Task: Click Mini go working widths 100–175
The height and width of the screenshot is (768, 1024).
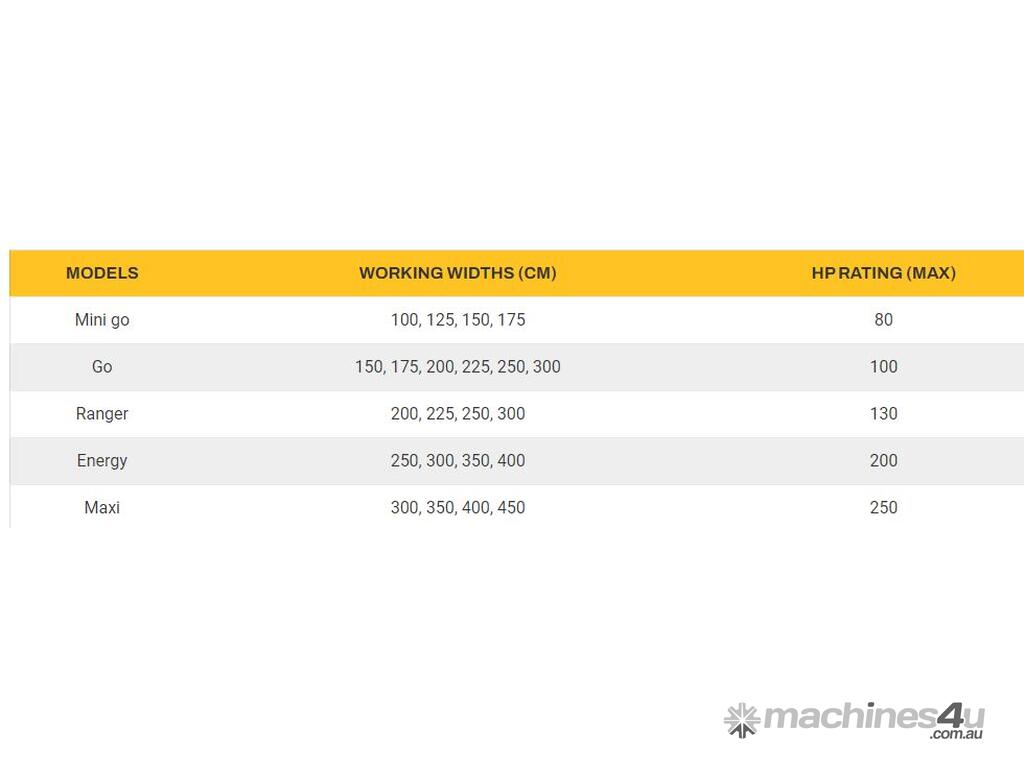Action: [458, 320]
